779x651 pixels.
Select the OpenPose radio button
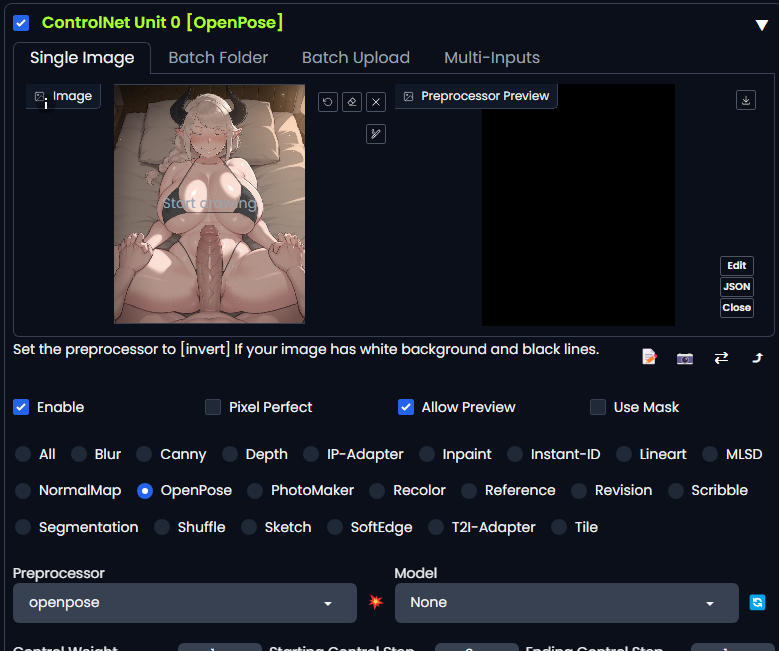click(145, 490)
